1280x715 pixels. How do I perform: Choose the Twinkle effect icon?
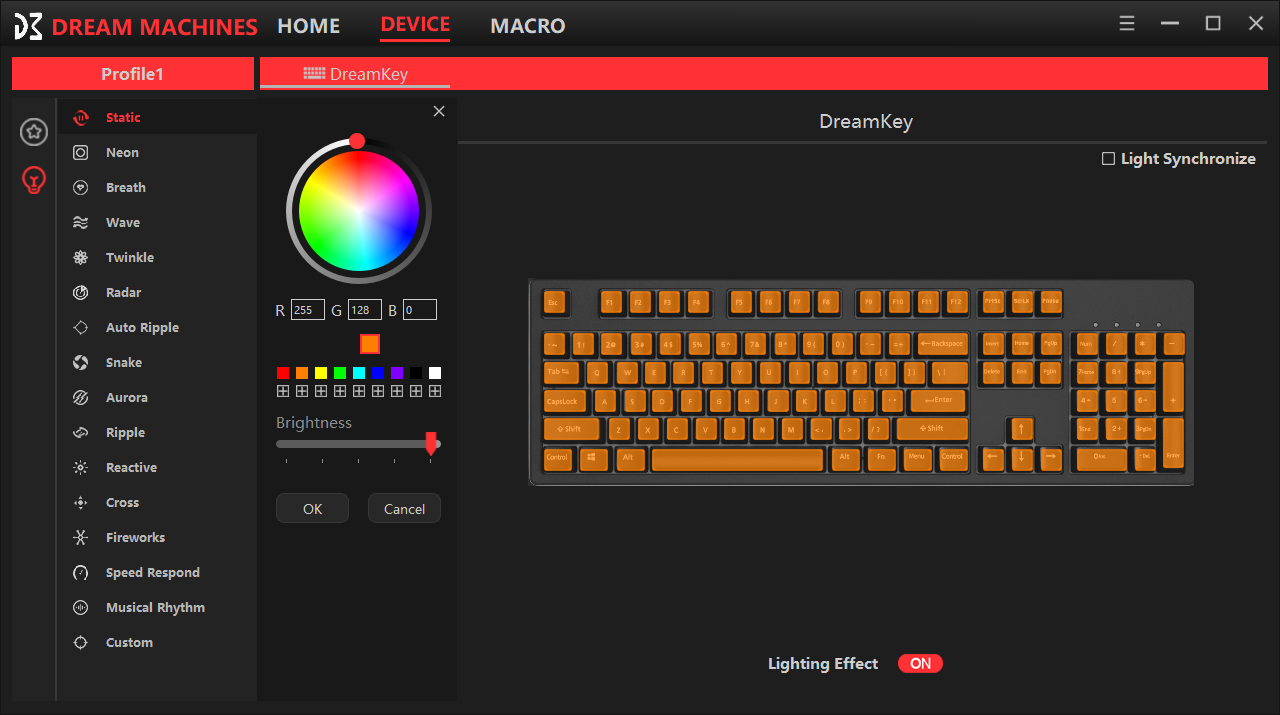pyautogui.click(x=81, y=257)
